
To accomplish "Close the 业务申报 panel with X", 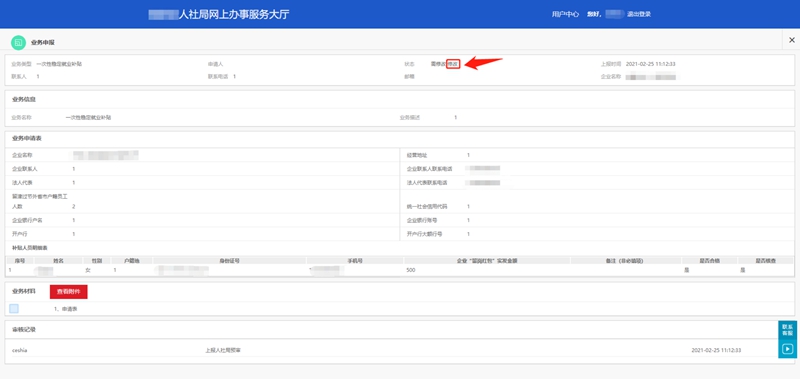I will pos(792,40).
